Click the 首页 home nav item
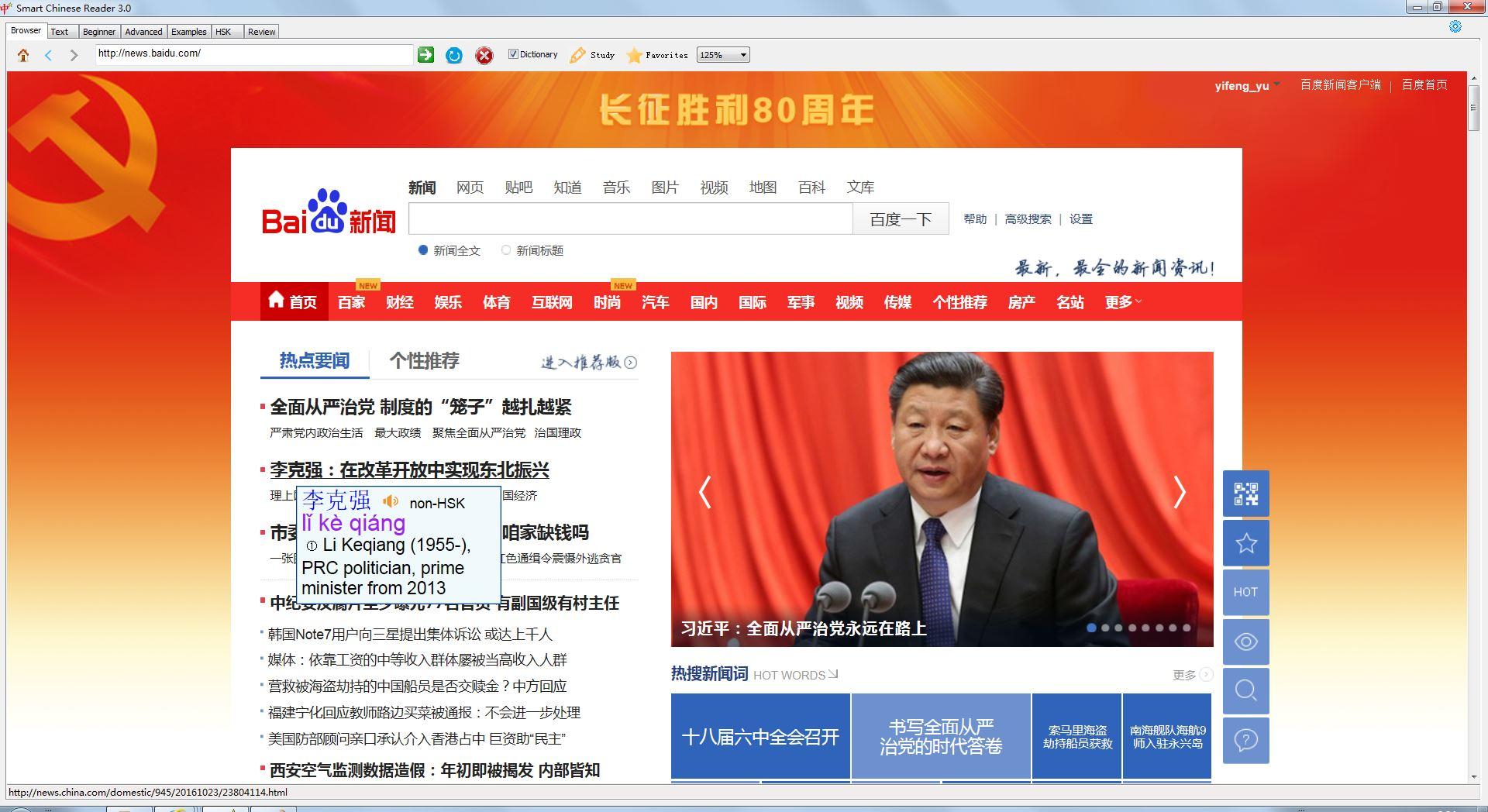 coord(293,301)
